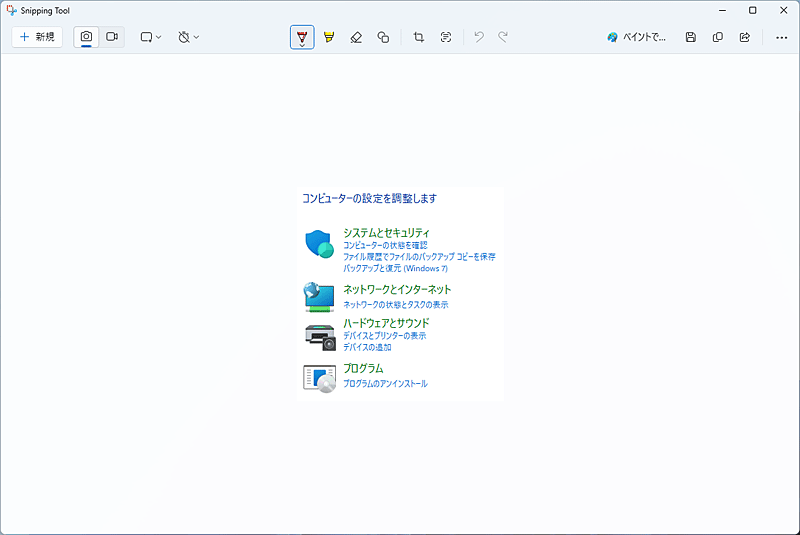Activate the image crop tool
This screenshot has width=800, height=535.
(x=419, y=37)
